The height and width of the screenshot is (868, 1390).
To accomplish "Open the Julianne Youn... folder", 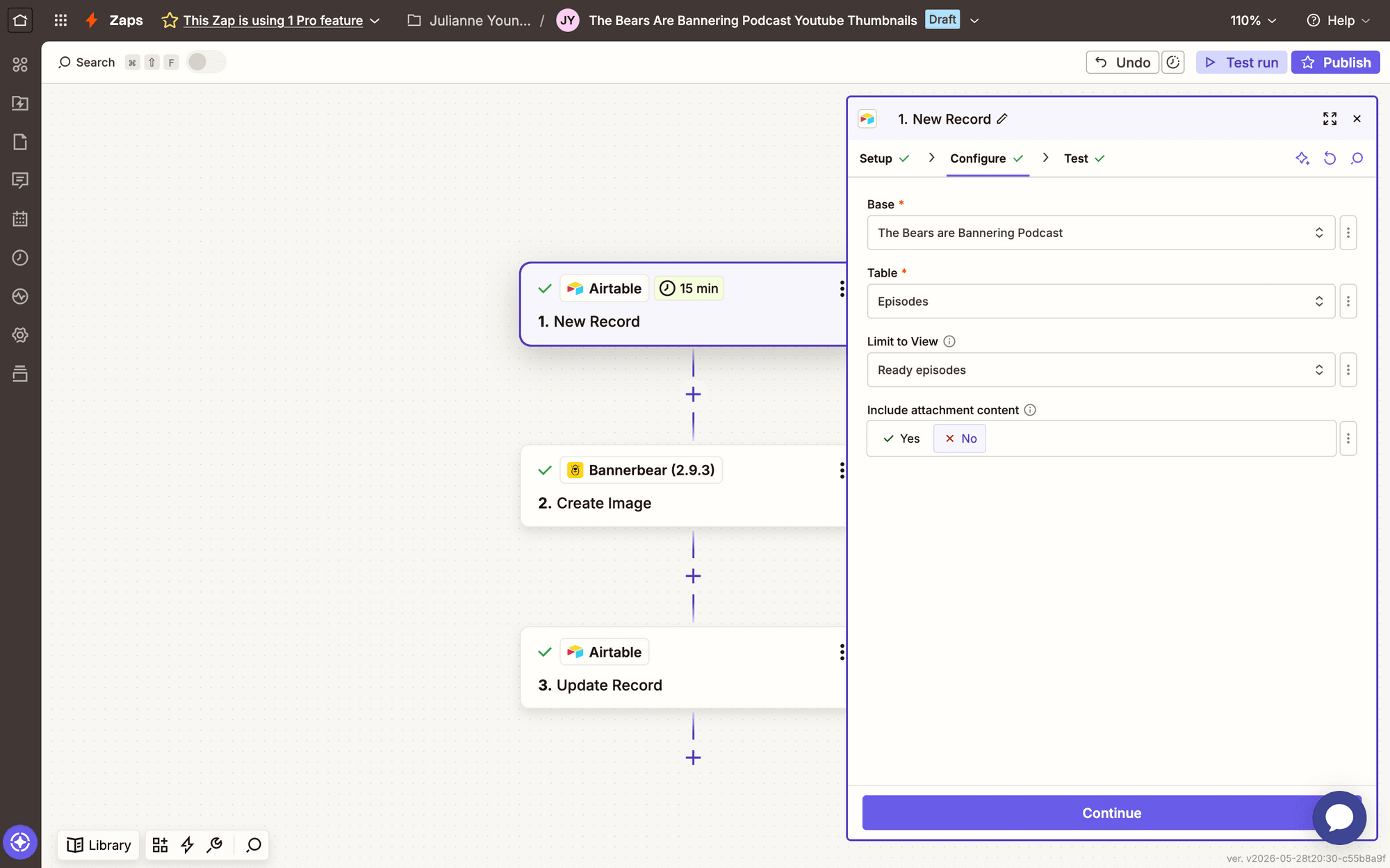I will point(469,20).
